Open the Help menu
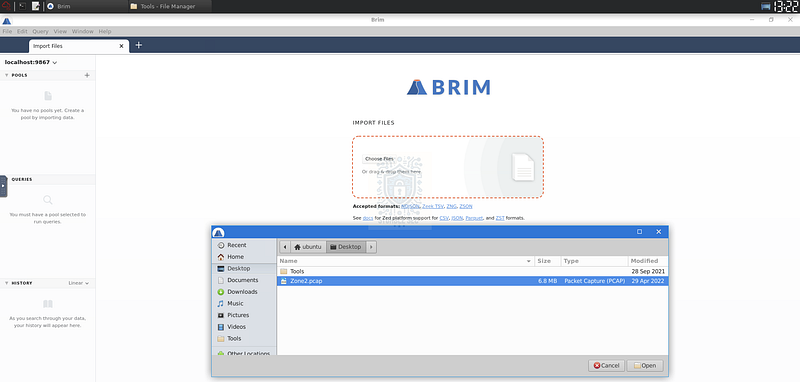Viewport: 800px width, 382px height. point(105,31)
